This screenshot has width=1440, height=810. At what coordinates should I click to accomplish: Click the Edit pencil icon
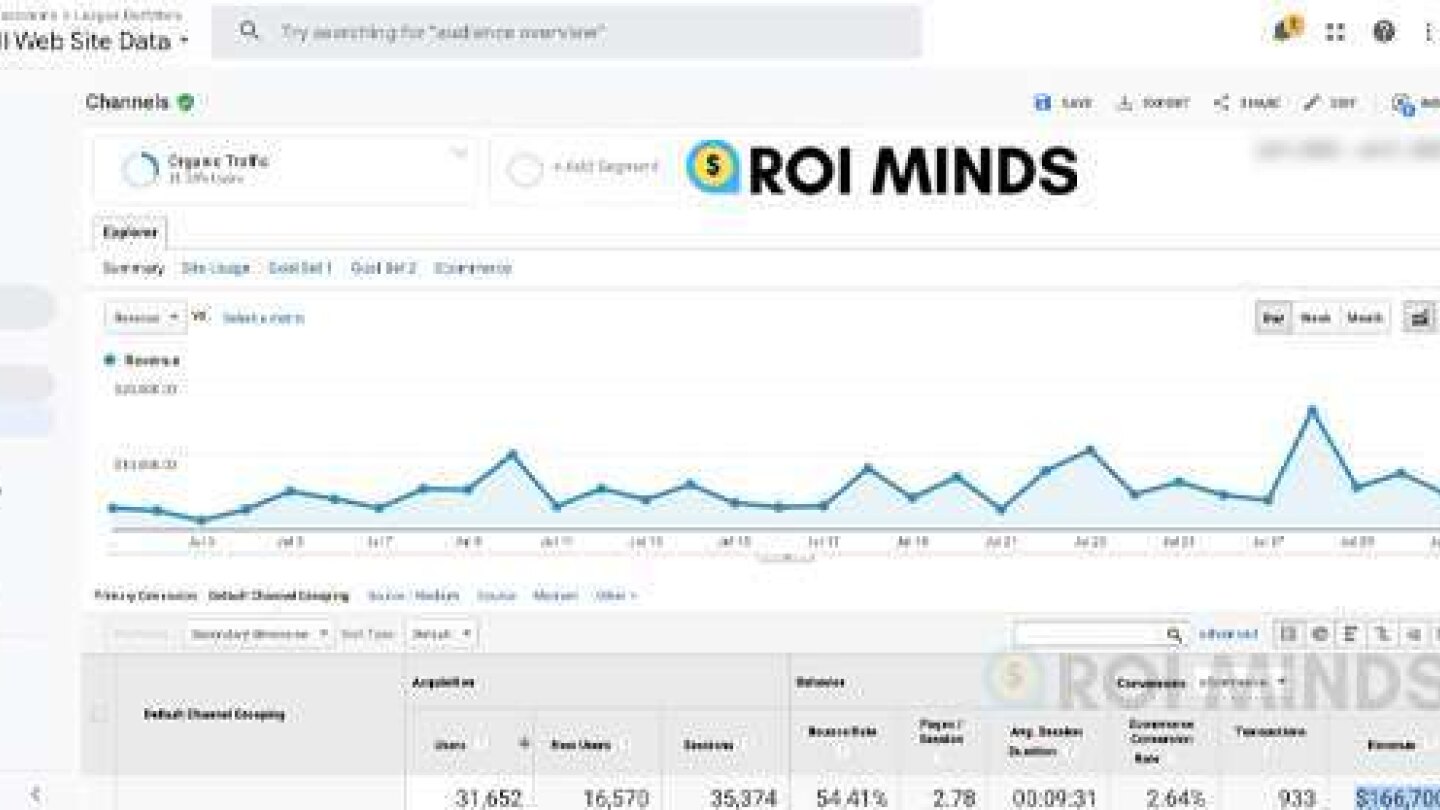[x=1313, y=103]
